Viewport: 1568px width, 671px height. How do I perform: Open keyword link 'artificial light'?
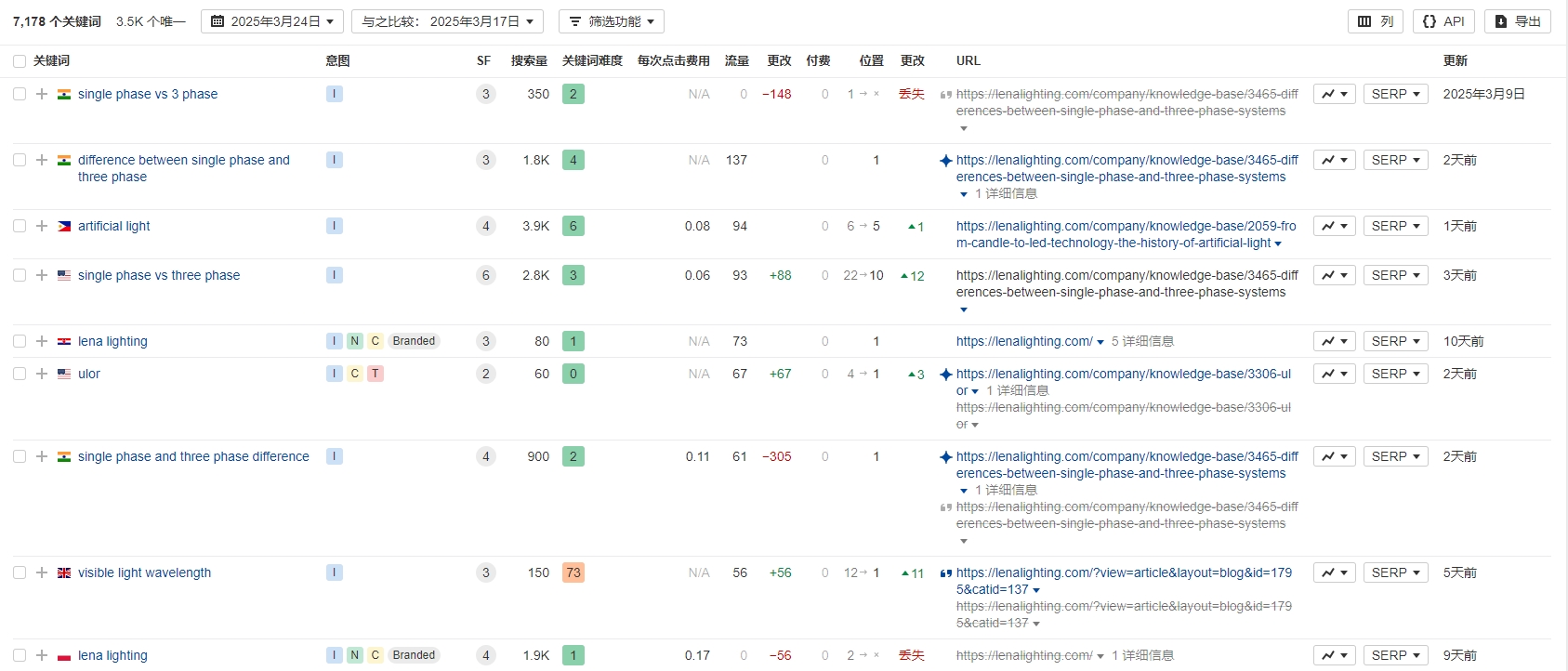click(113, 226)
